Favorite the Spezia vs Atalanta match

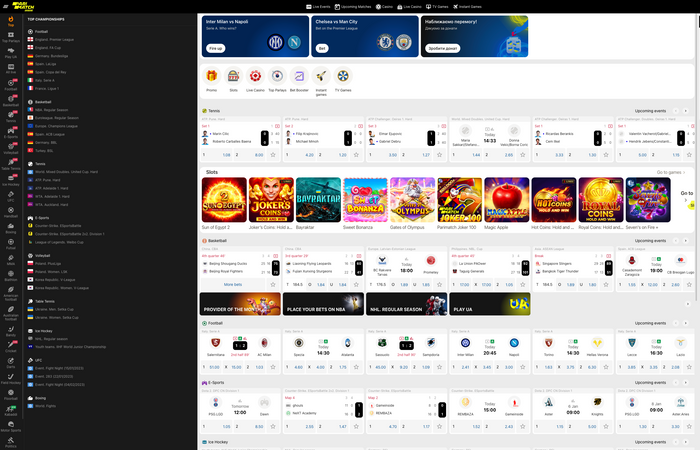pyautogui.click(x=356, y=367)
